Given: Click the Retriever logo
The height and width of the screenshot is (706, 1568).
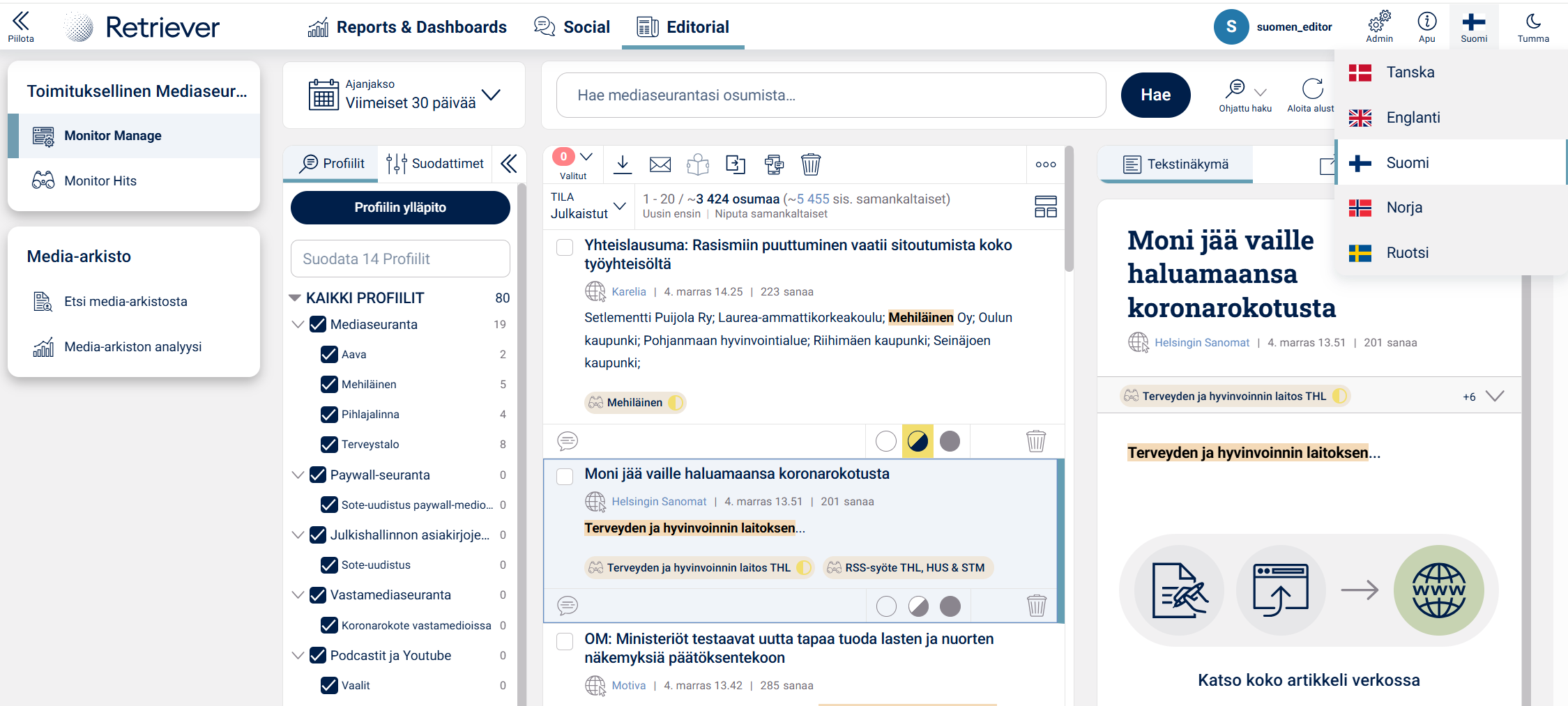Looking at the screenshot, I should click(x=142, y=27).
